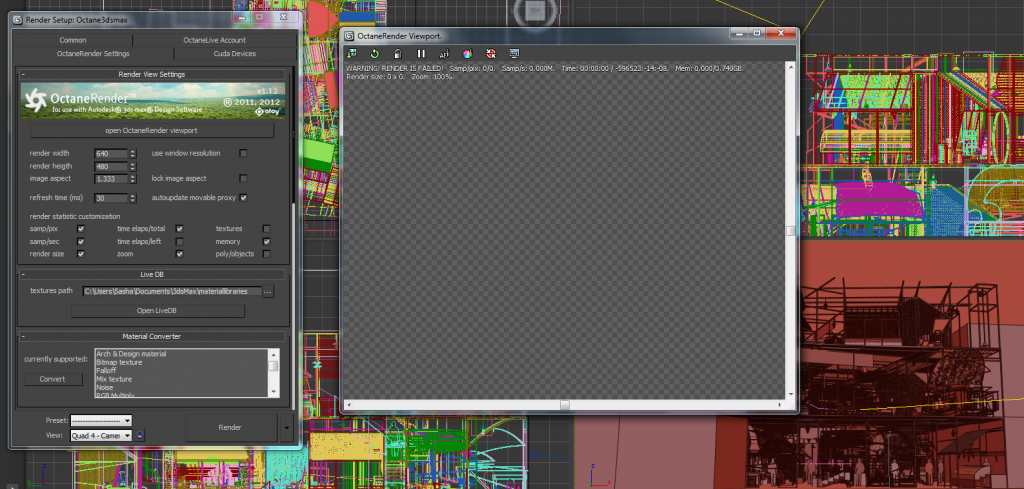Click the textures path browse (...) button
The image size is (1024, 489).
268,292
